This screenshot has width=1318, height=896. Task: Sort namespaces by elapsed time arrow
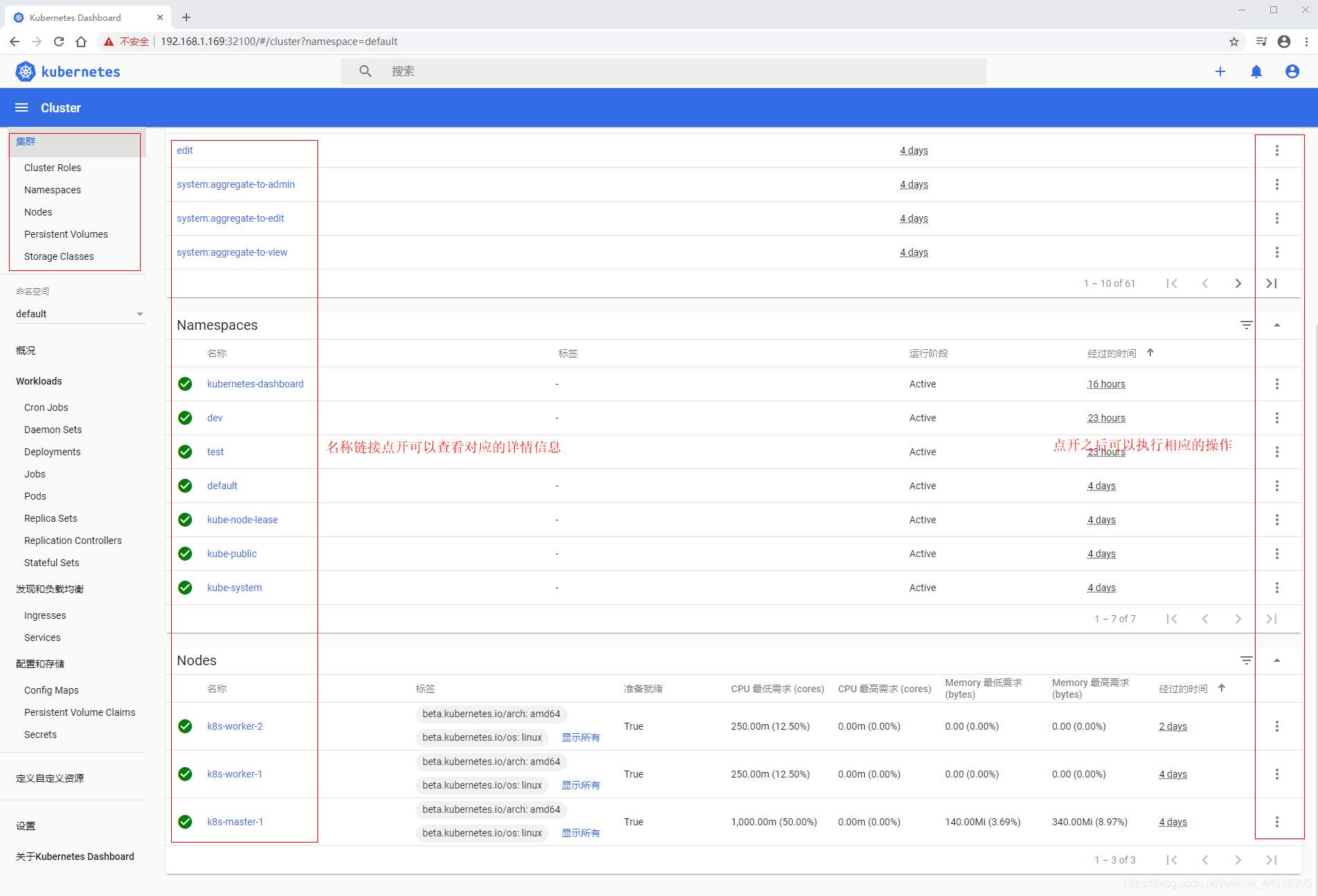pyautogui.click(x=1150, y=353)
